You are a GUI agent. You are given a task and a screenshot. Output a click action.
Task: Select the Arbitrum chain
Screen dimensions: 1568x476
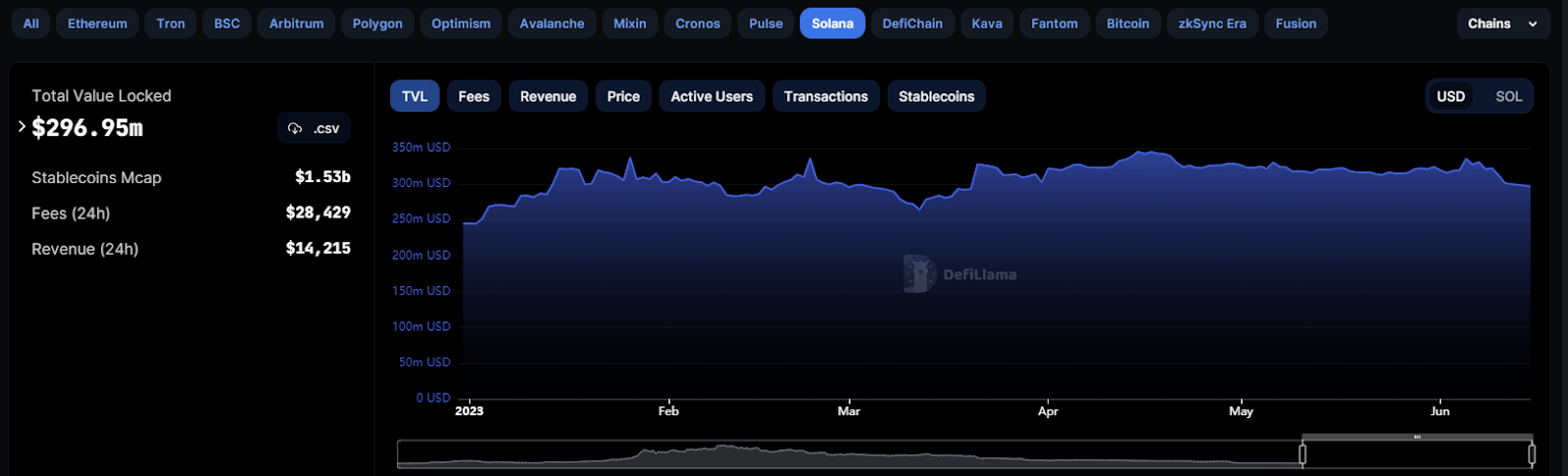pos(296,24)
